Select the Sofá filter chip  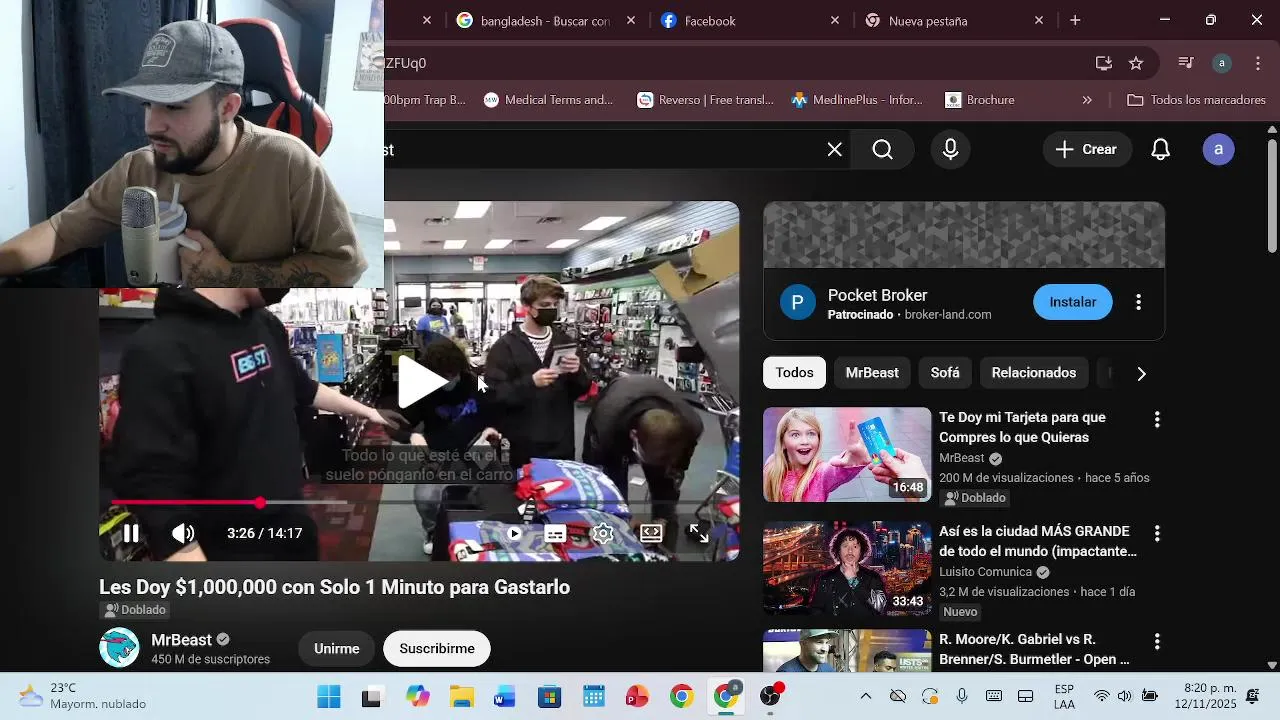[x=945, y=373]
